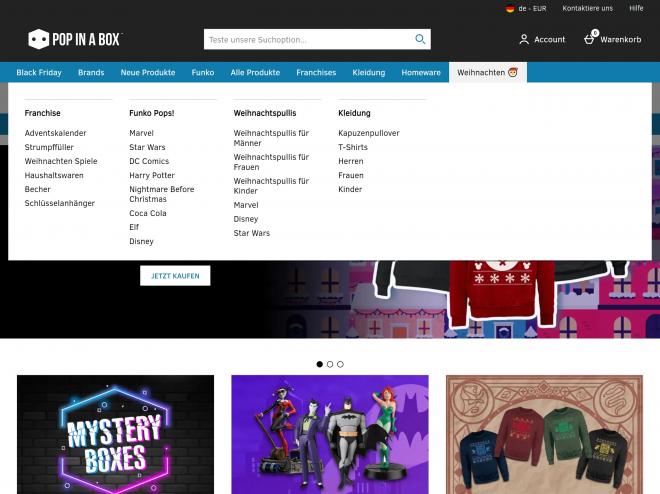Select Star Wars under Funko Pops!
The width and height of the screenshot is (660, 494).
click(147, 147)
